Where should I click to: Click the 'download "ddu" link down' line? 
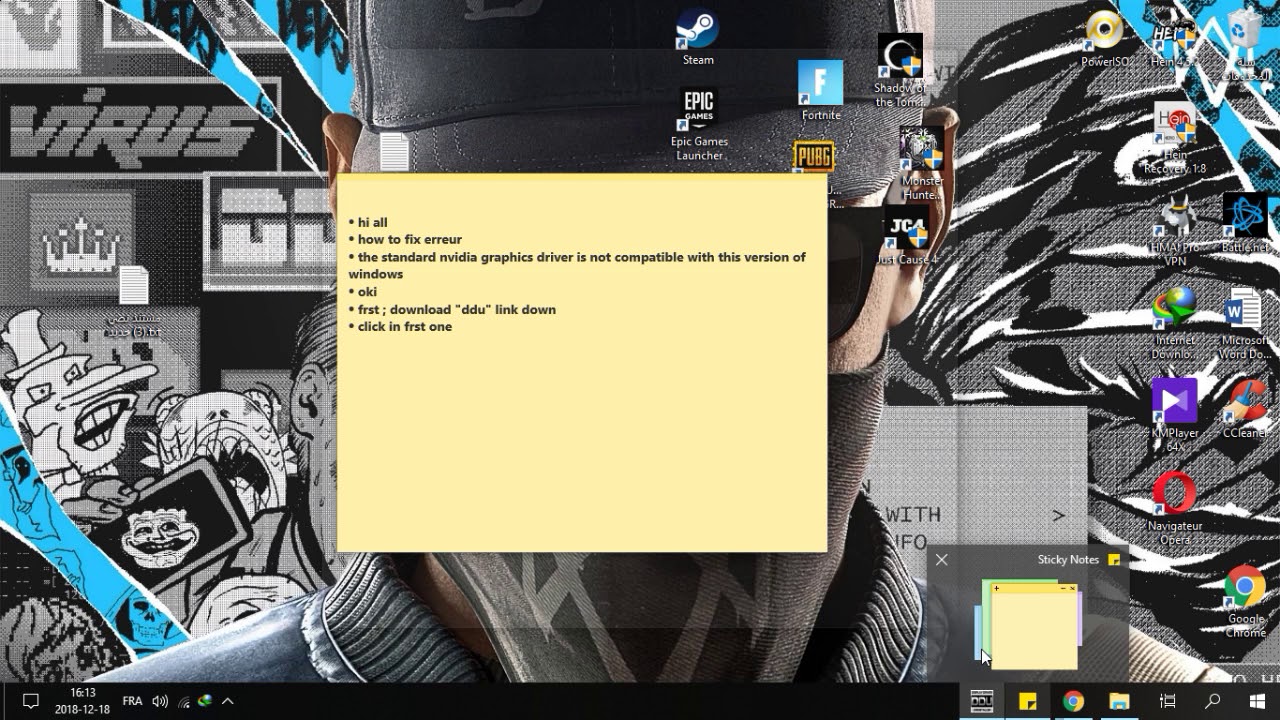[452, 309]
